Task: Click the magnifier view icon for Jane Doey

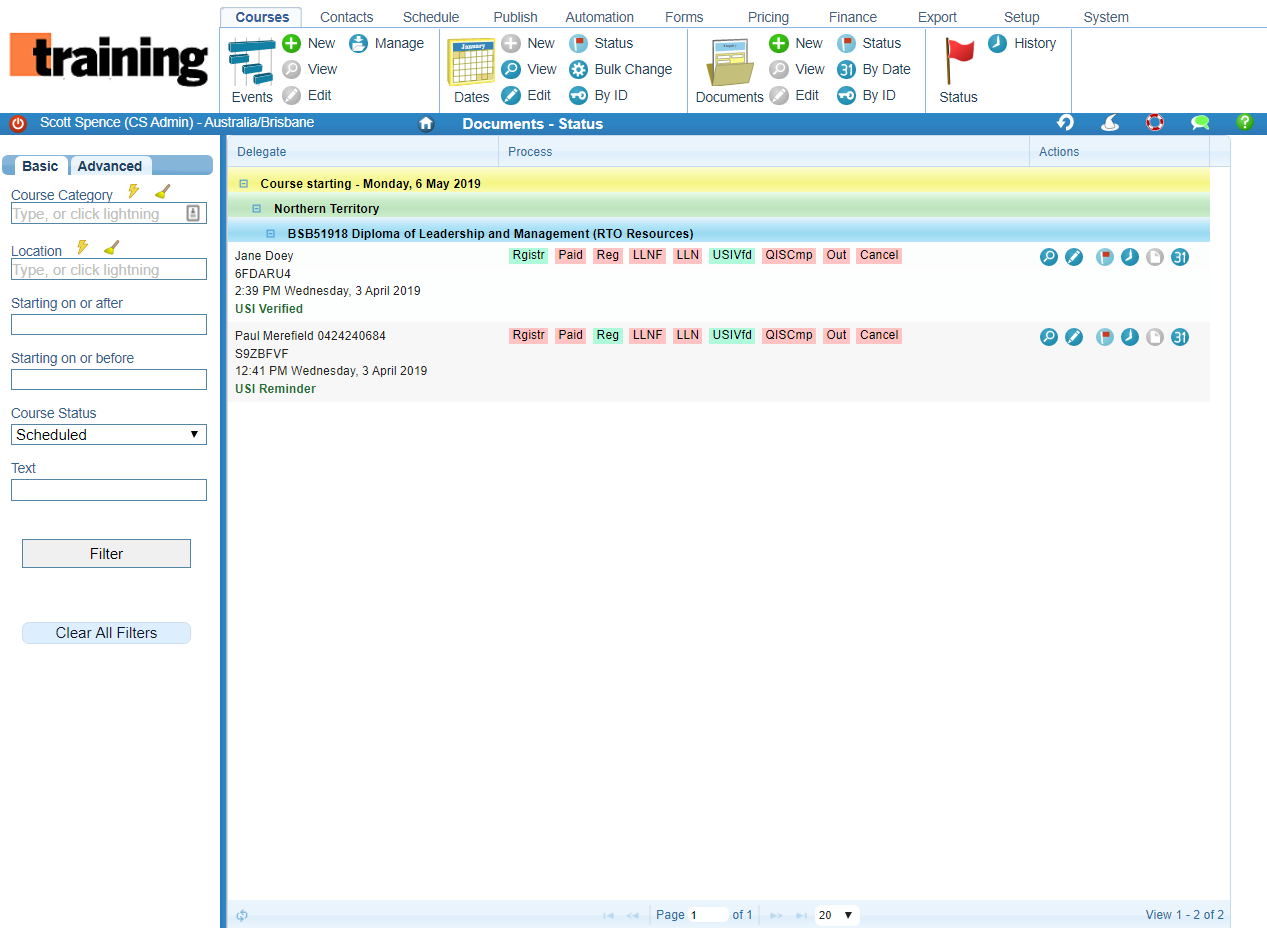Action: tap(1049, 257)
